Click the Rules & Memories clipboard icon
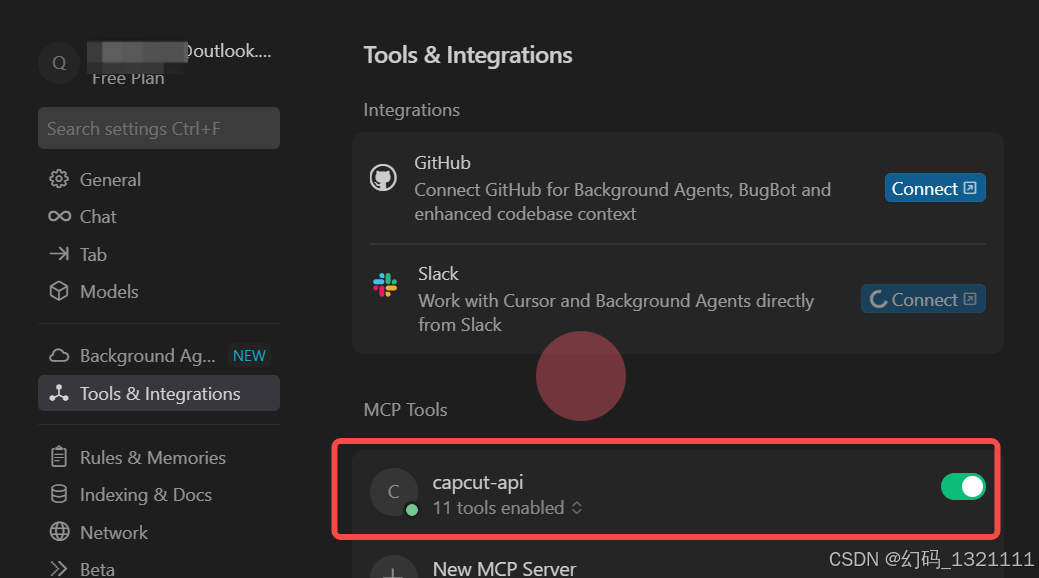The height and width of the screenshot is (578, 1039). (x=59, y=457)
